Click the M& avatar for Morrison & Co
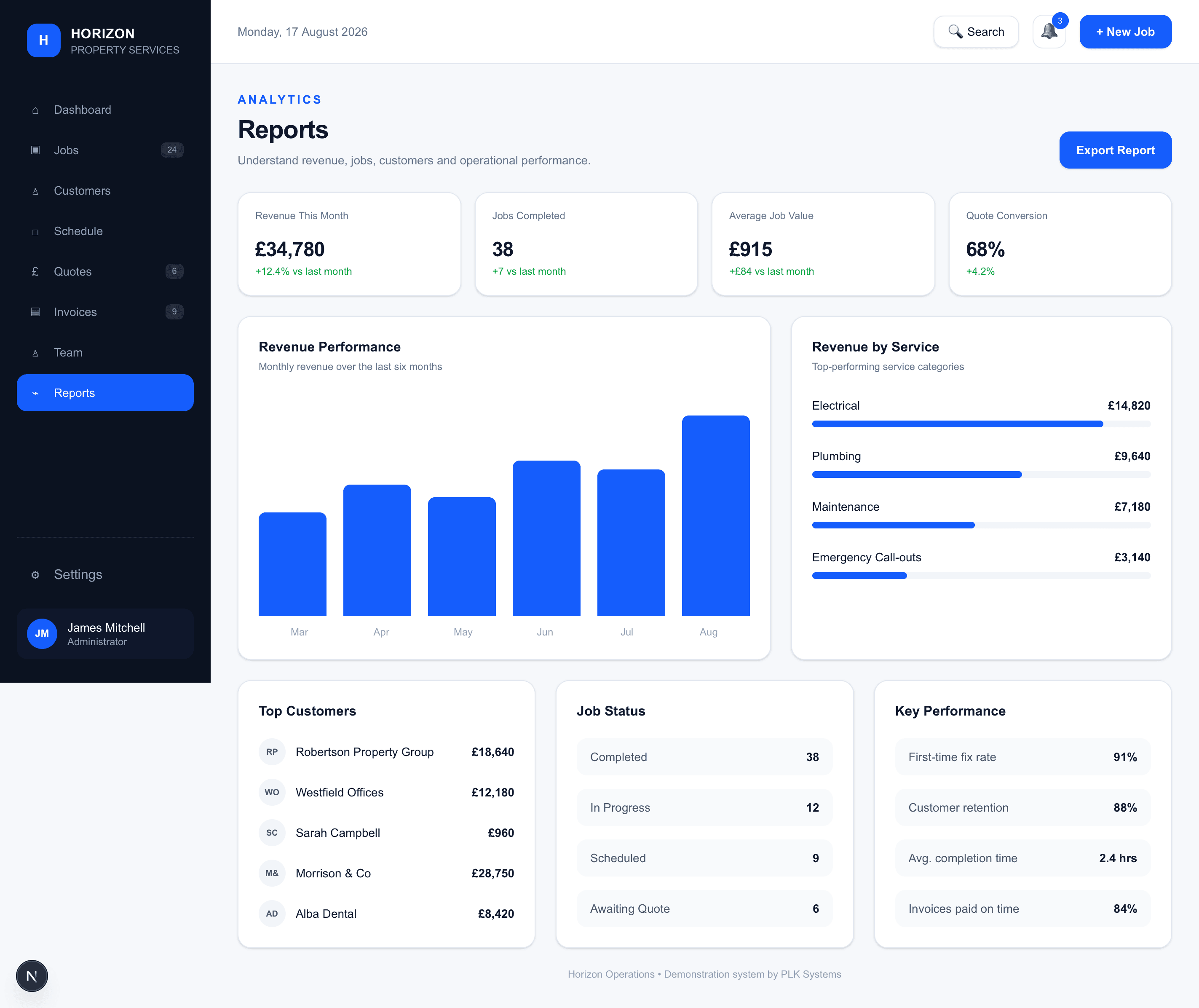This screenshot has width=1199, height=1008. (272, 873)
